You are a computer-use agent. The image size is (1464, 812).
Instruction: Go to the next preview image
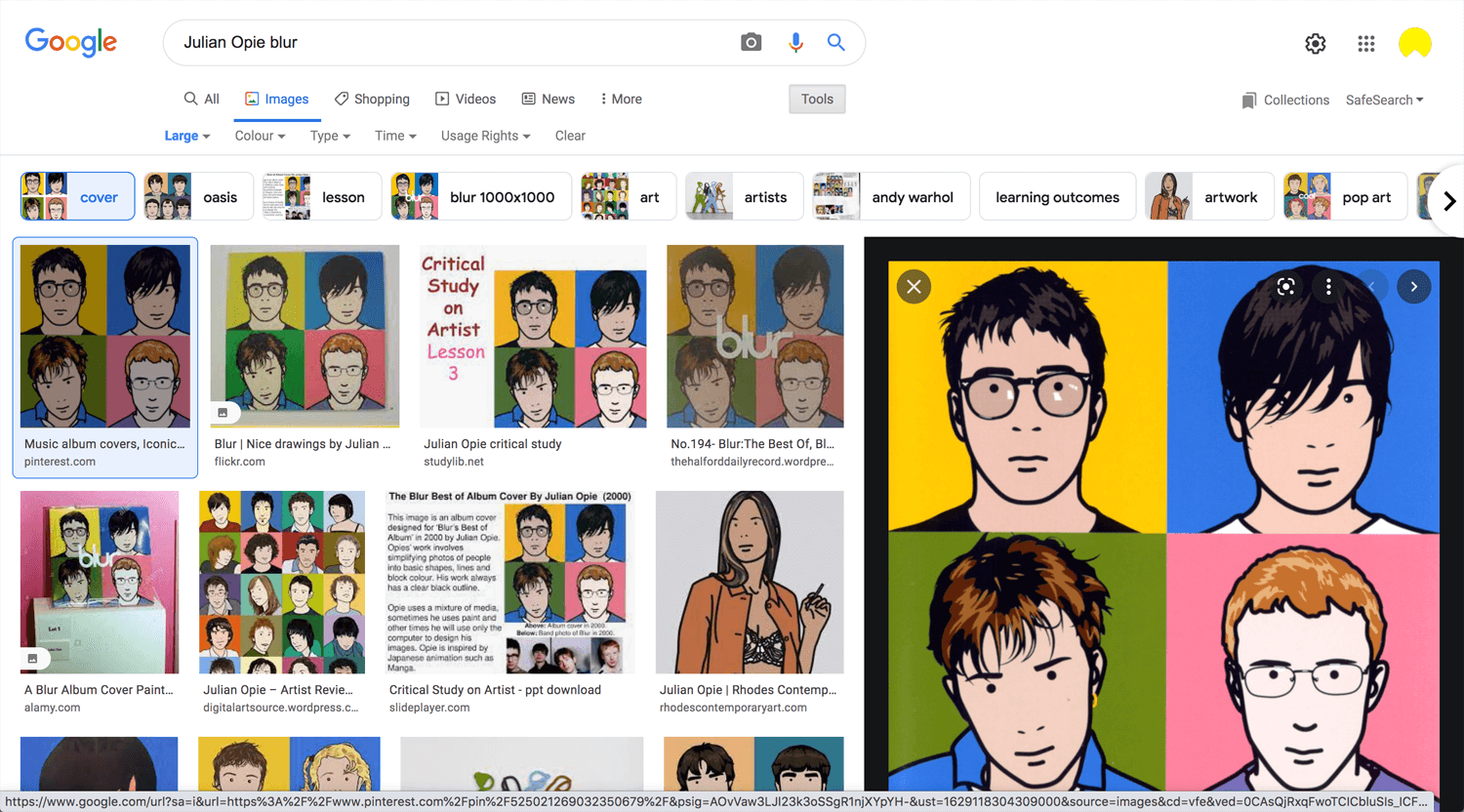pyautogui.click(x=1413, y=287)
